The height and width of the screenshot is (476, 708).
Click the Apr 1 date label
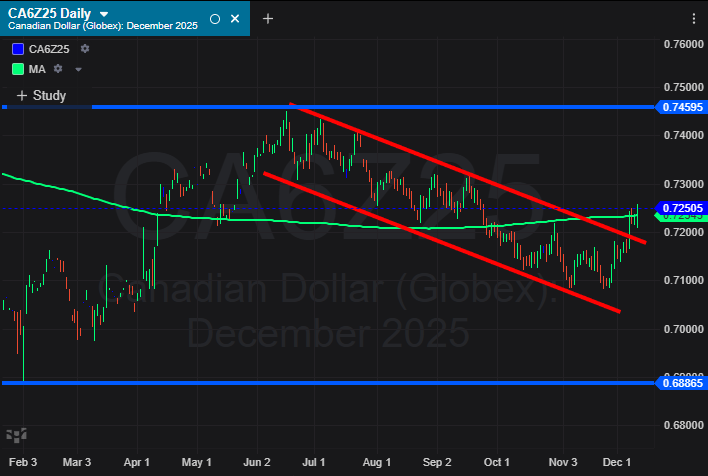pos(136,462)
